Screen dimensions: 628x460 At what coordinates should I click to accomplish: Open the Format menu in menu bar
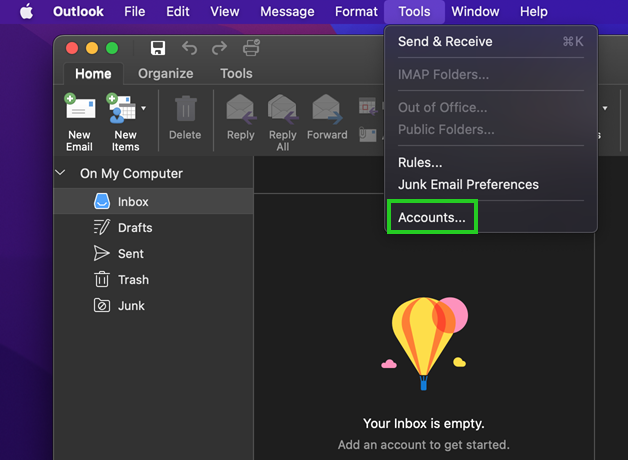[356, 12]
